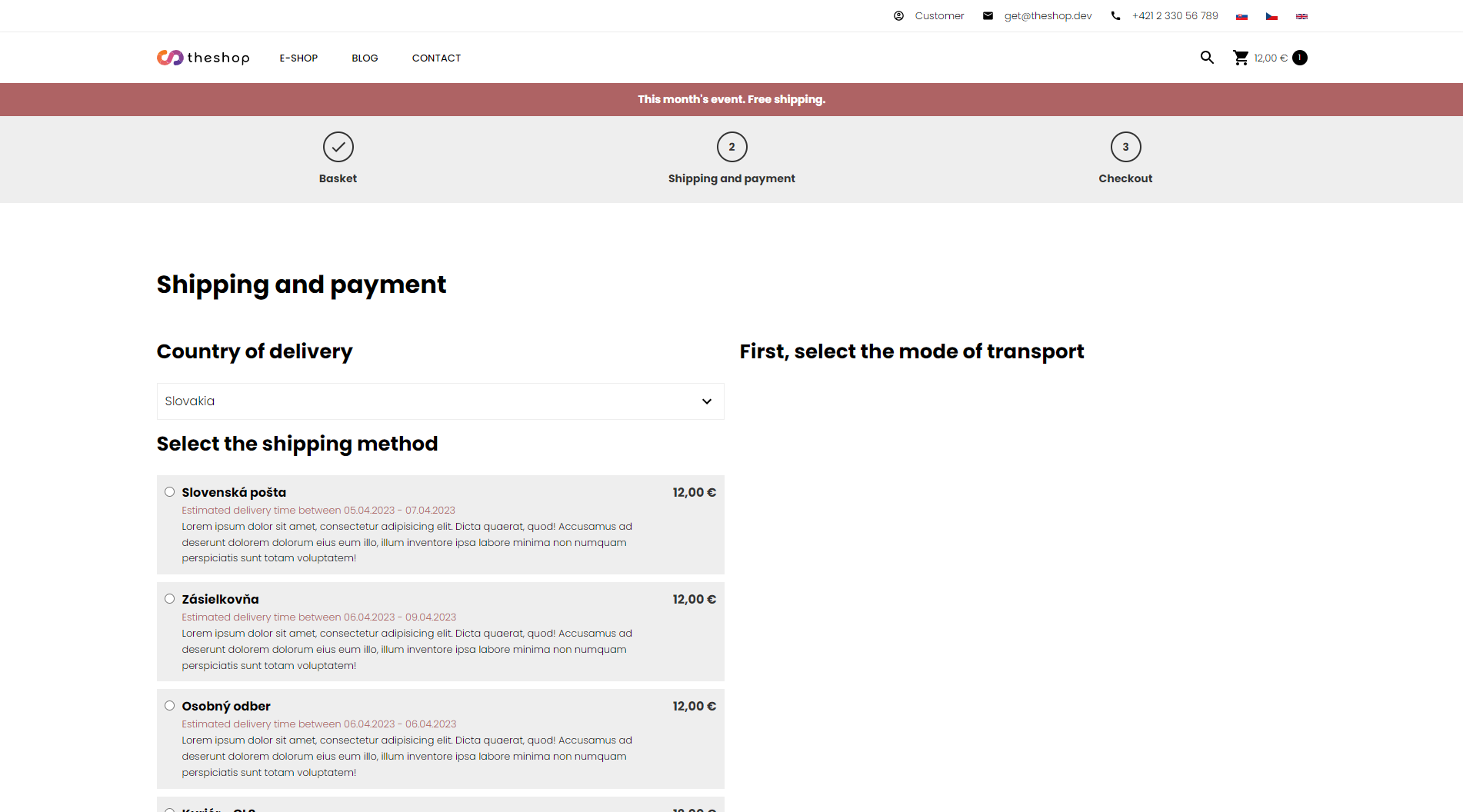This screenshot has width=1463, height=812.
Task: Click the Customer account icon
Action: (898, 16)
